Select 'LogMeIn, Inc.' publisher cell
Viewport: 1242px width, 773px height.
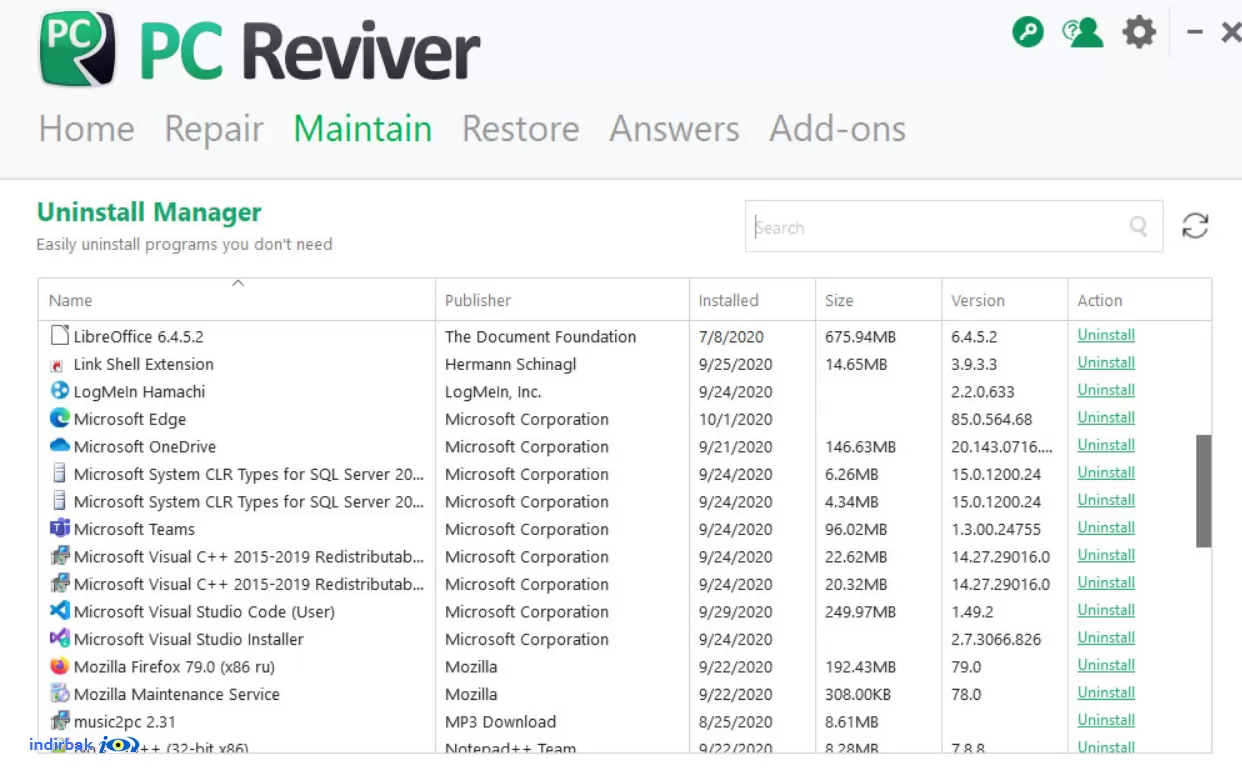pos(493,392)
